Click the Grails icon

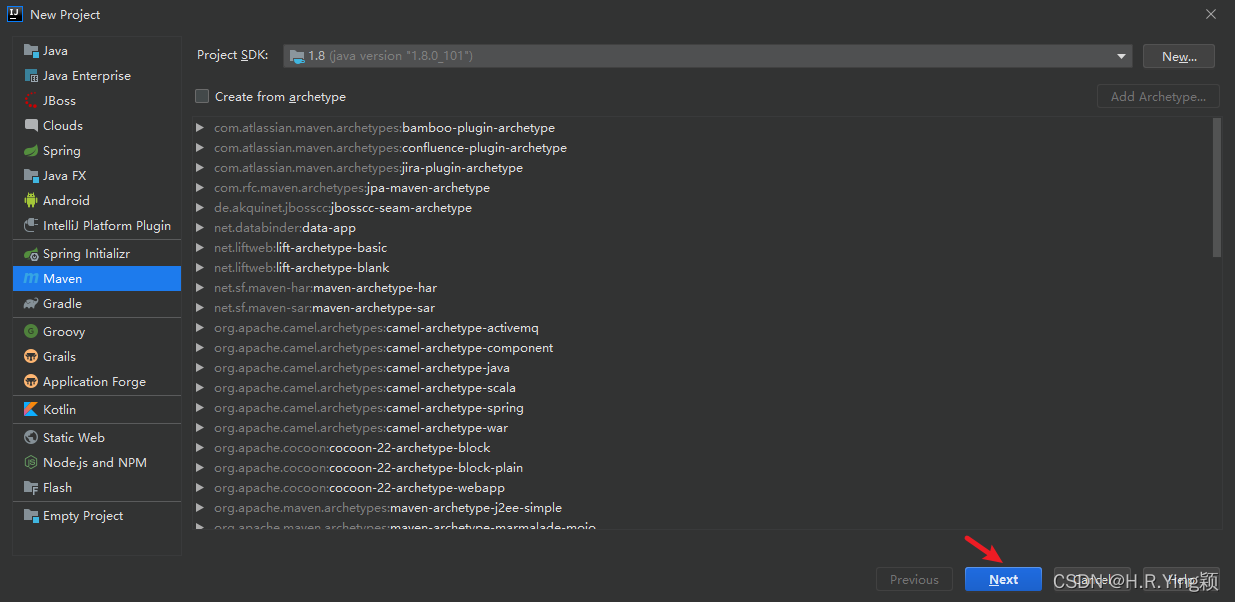point(31,357)
